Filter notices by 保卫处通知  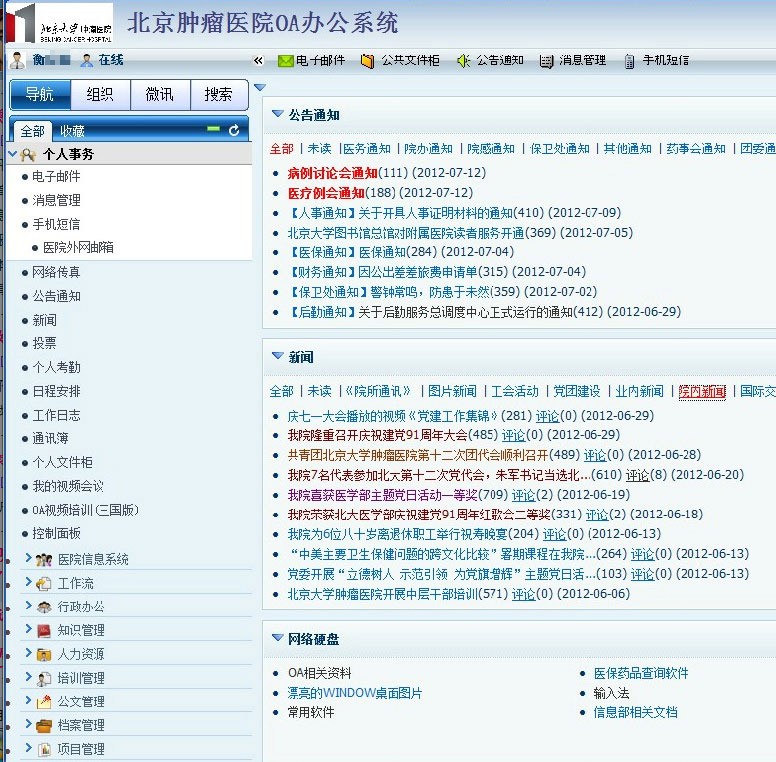[559, 148]
